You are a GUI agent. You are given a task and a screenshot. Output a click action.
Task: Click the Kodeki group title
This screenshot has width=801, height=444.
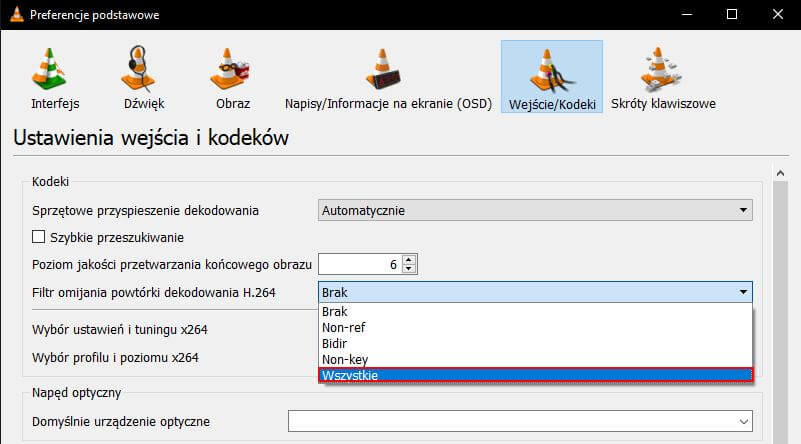(x=50, y=181)
